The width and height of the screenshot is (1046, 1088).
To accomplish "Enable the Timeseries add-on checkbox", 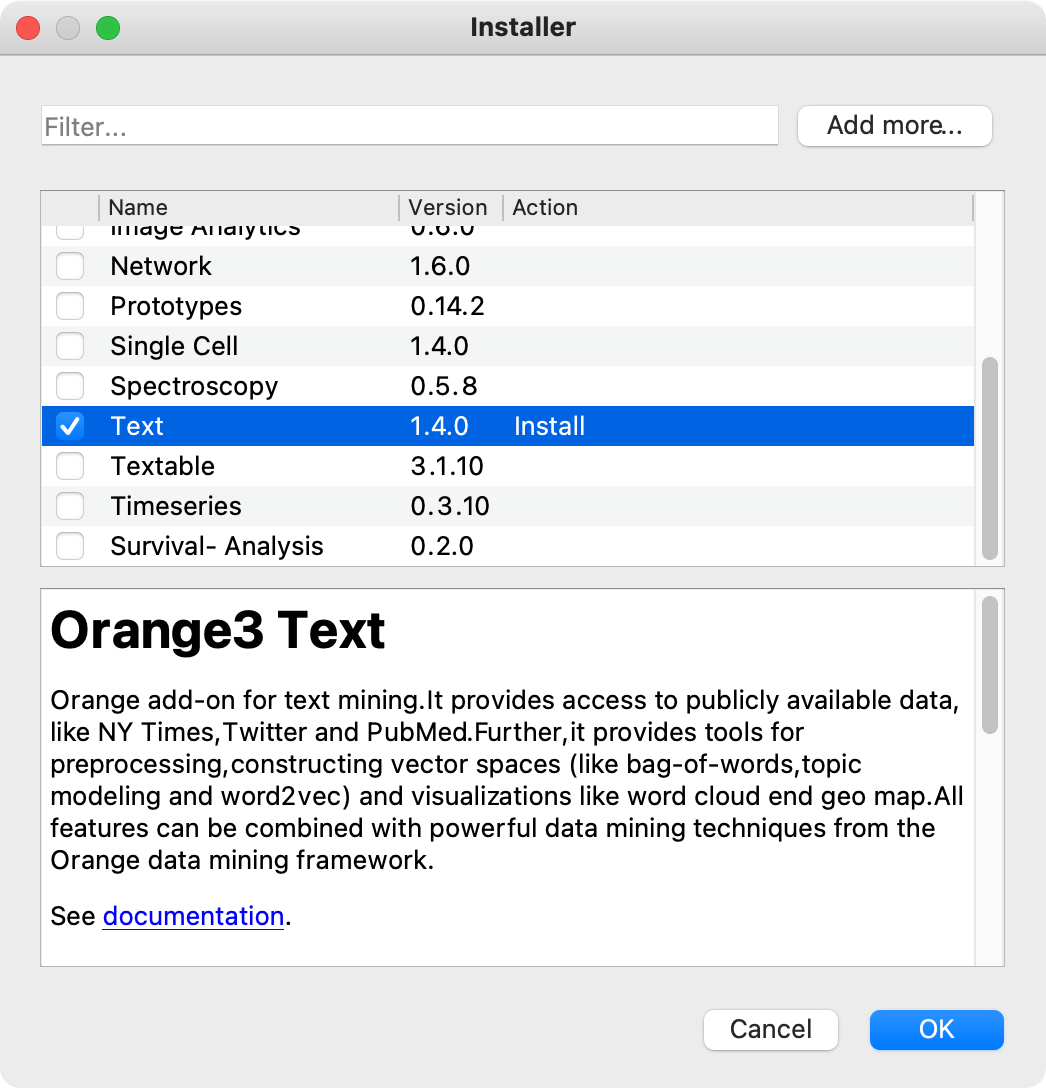I will coord(70,506).
